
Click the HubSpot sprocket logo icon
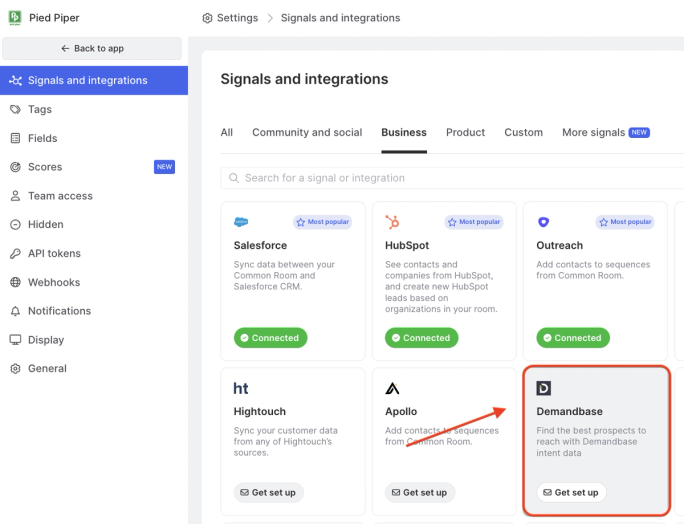pos(392,222)
